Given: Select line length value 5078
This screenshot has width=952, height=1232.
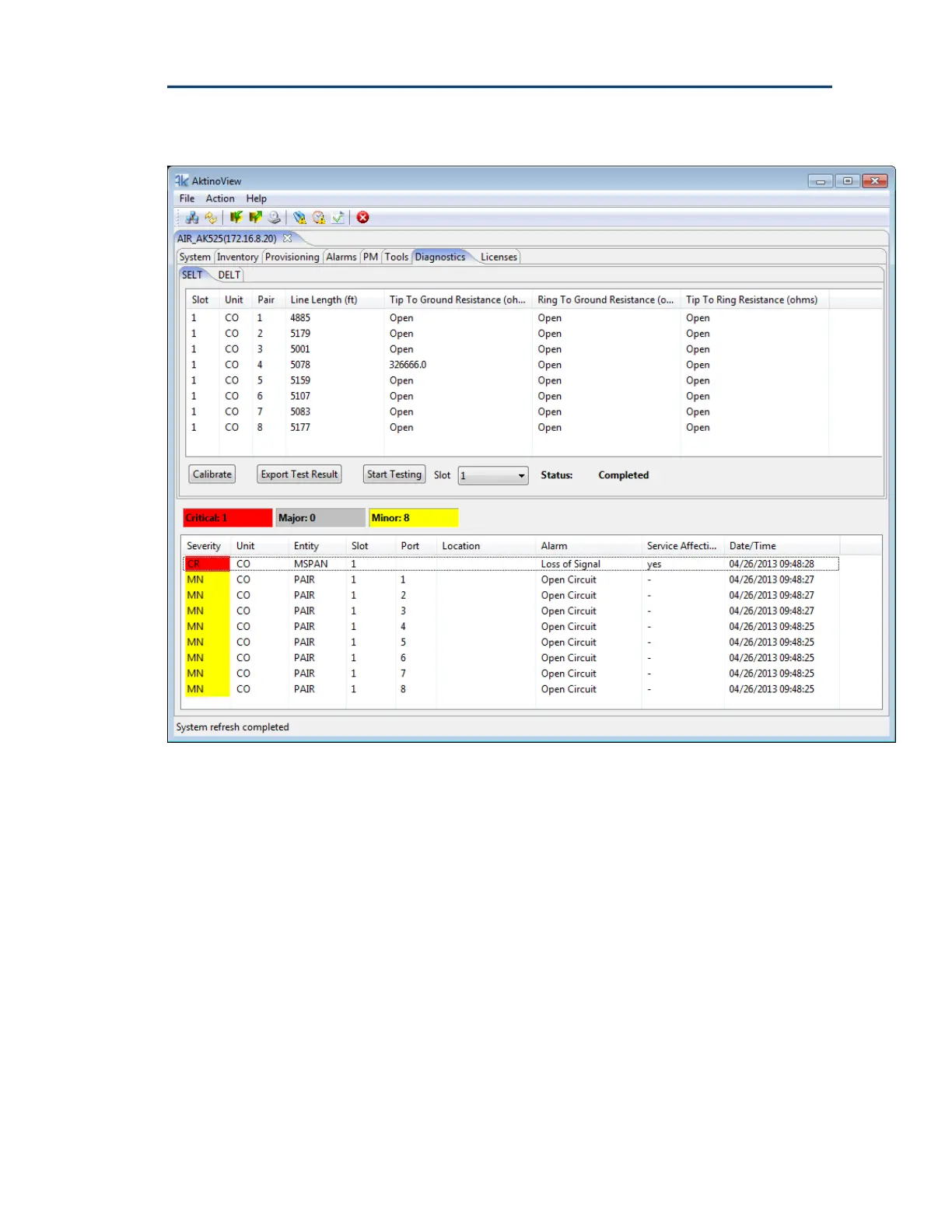Looking at the screenshot, I should point(300,365).
